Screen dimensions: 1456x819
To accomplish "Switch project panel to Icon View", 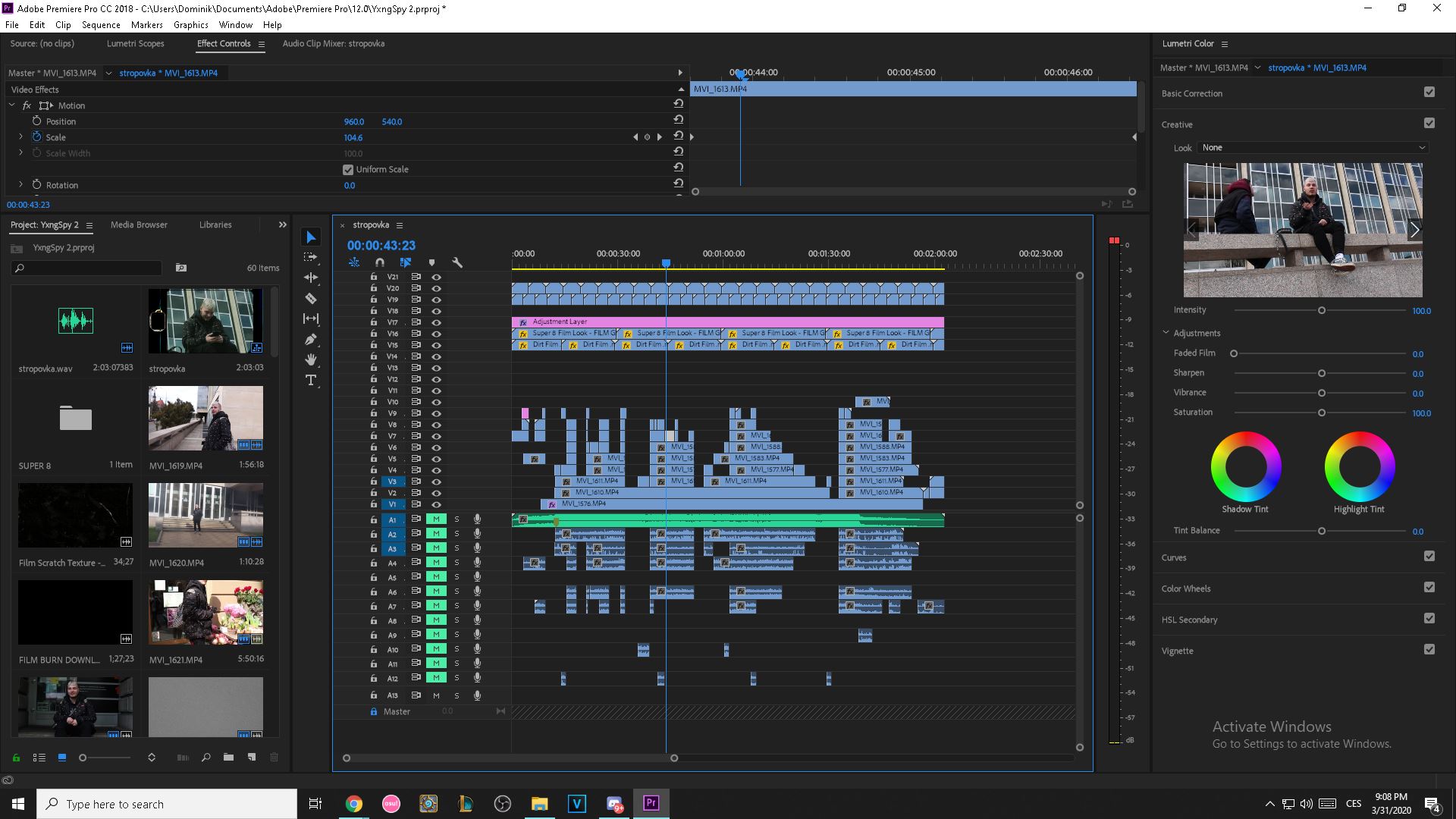I will coord(62,758).
